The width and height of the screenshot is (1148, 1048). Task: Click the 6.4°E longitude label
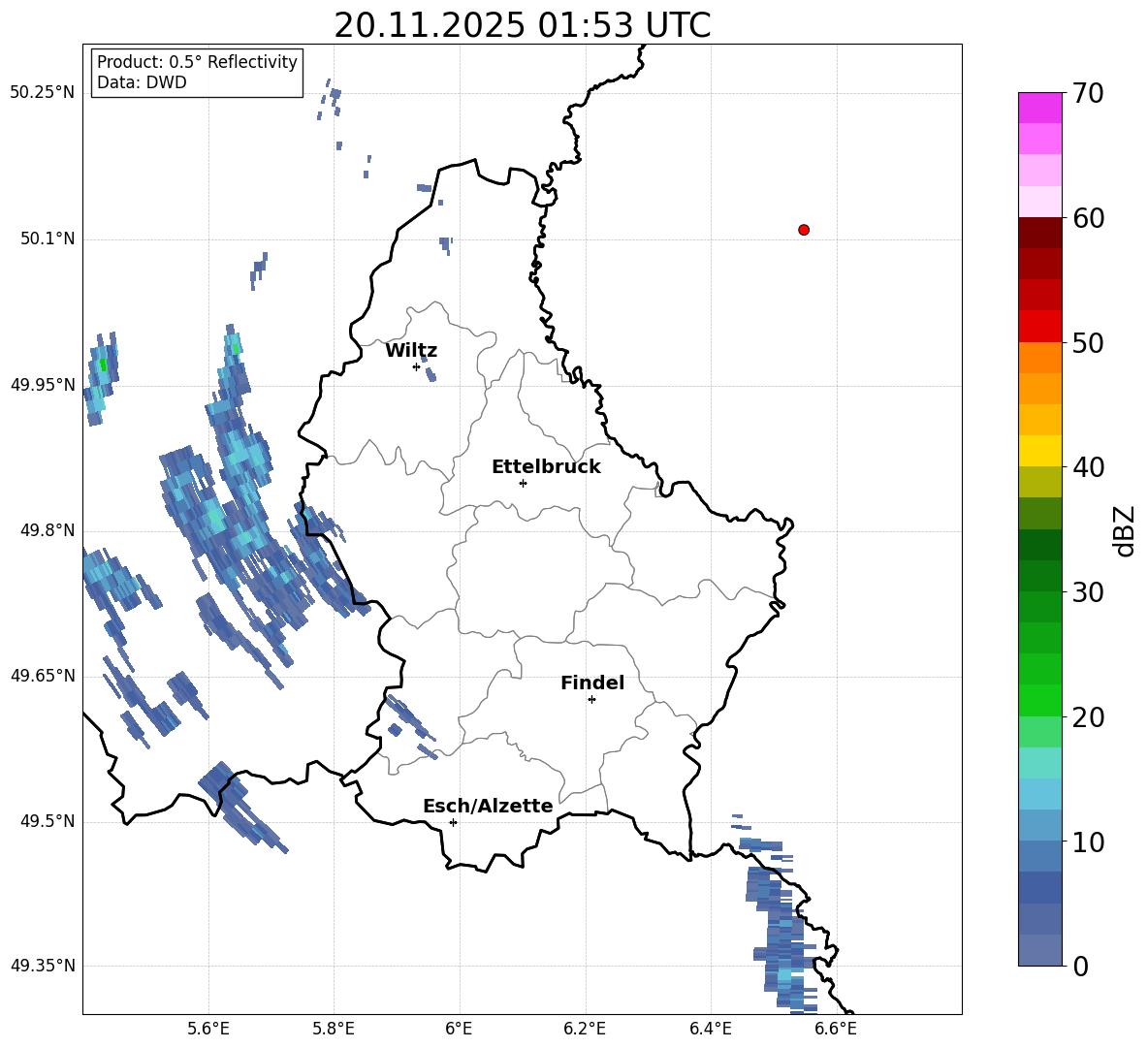(x=711, y=1029)
